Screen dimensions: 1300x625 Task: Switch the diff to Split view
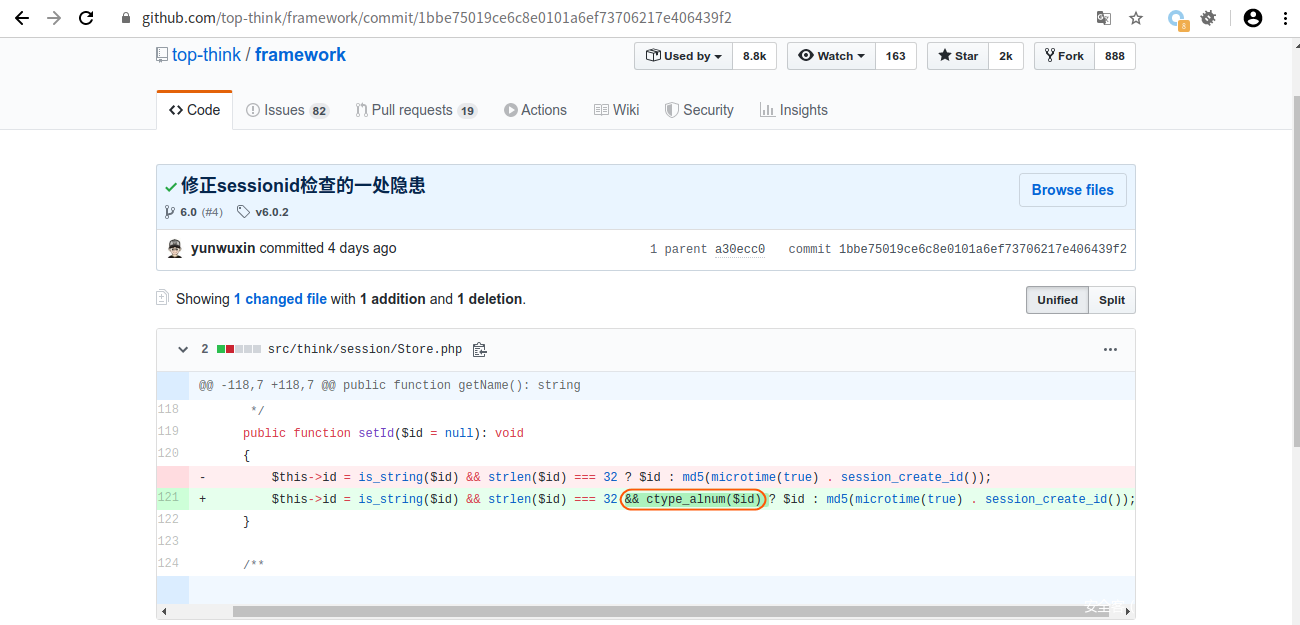pos(1112,300)
